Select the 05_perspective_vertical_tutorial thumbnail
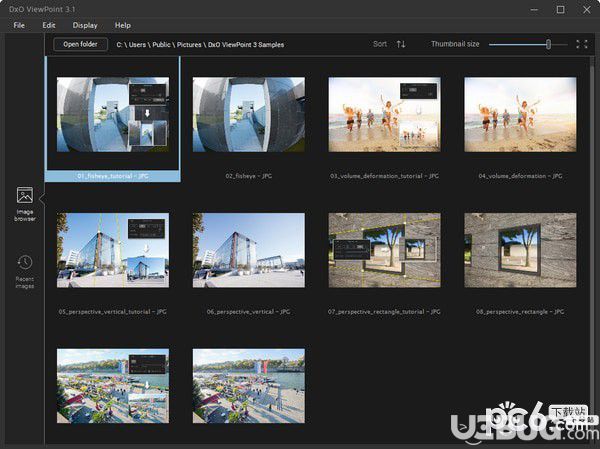This screenshot has height=449, width=600. [113, 250]
